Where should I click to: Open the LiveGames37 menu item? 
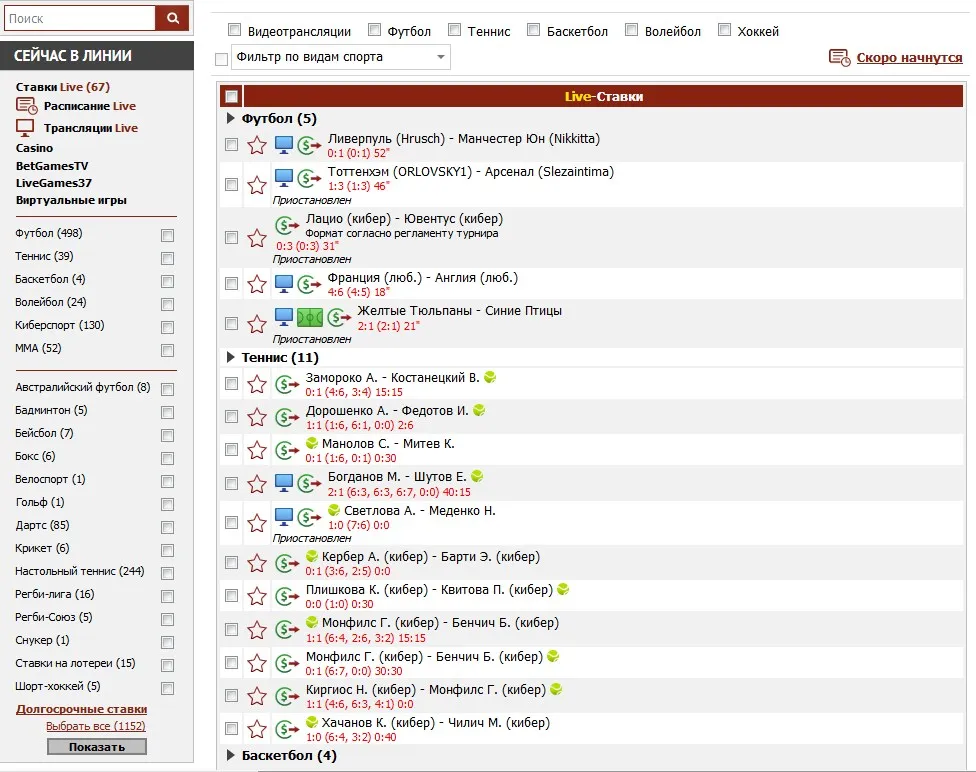54,183
